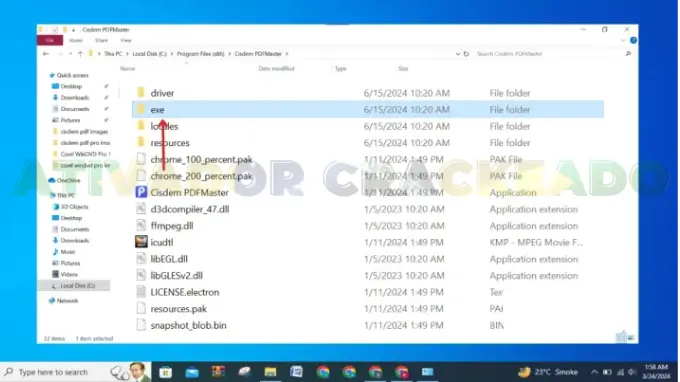
Task: Open volume control in system tray
Action: coord(633,372)
